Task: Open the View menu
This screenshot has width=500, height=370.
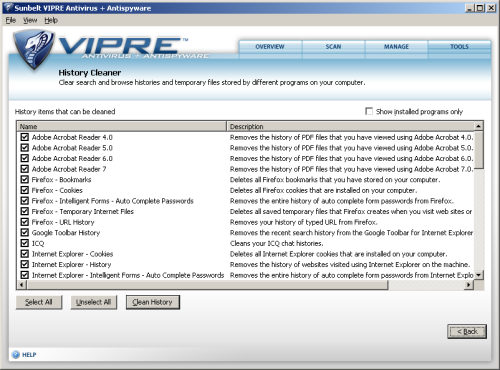Action: coord(30,20)
